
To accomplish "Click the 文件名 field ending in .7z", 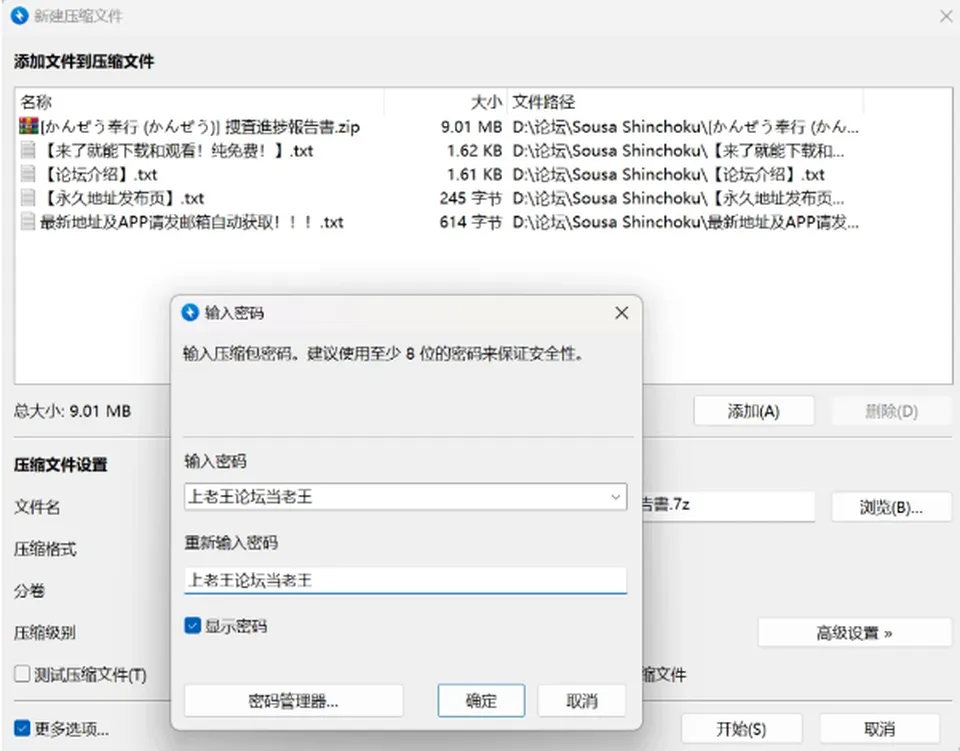I will (x=727, y=506).
